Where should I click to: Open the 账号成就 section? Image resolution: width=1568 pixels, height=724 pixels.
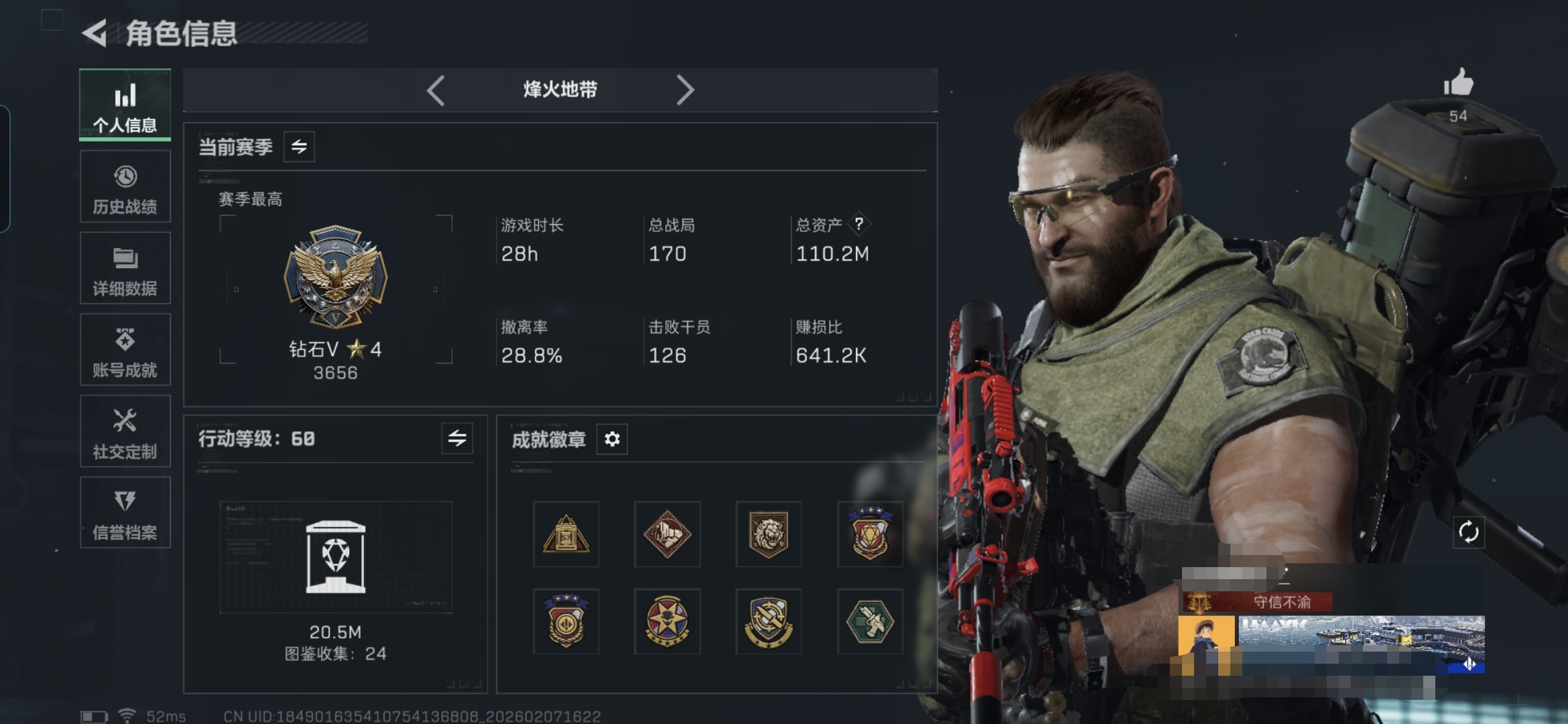[x=125, y=350]
